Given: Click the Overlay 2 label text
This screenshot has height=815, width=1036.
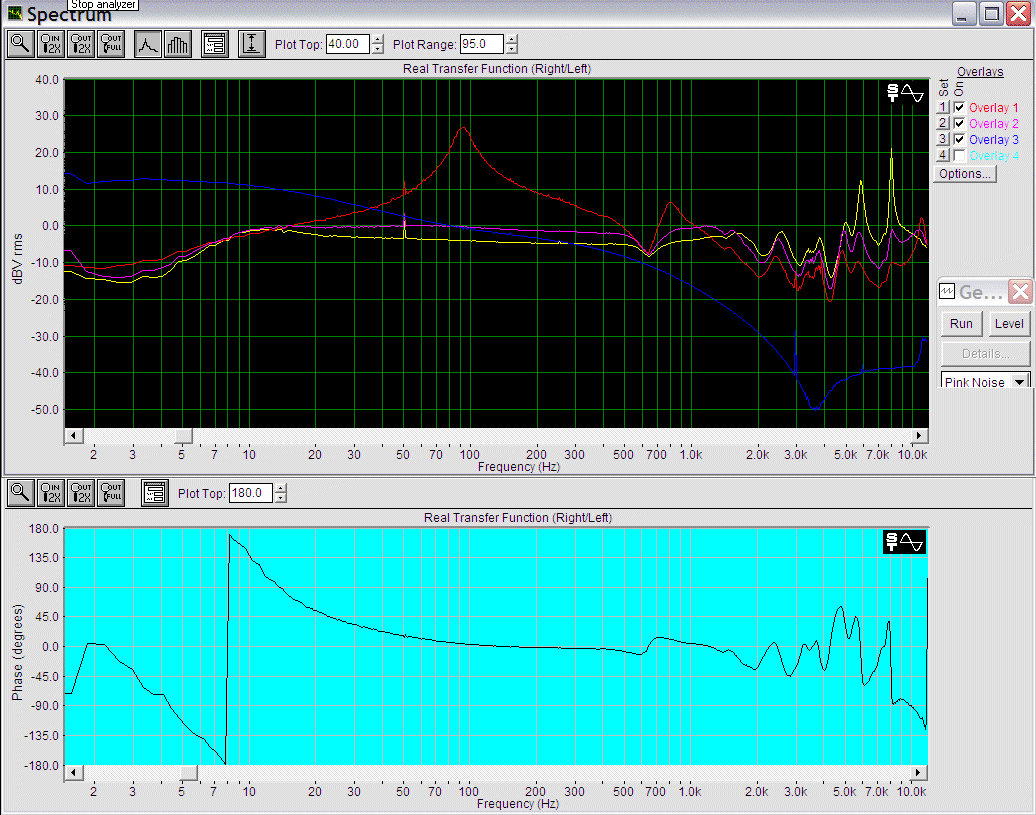Looking at the screenshot, I should [994, 124].
